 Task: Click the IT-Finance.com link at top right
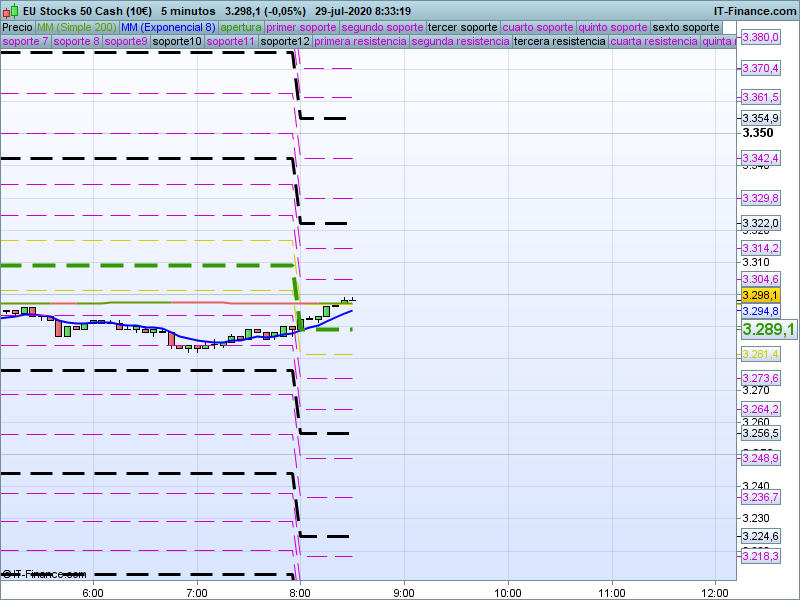click(754, 11)
